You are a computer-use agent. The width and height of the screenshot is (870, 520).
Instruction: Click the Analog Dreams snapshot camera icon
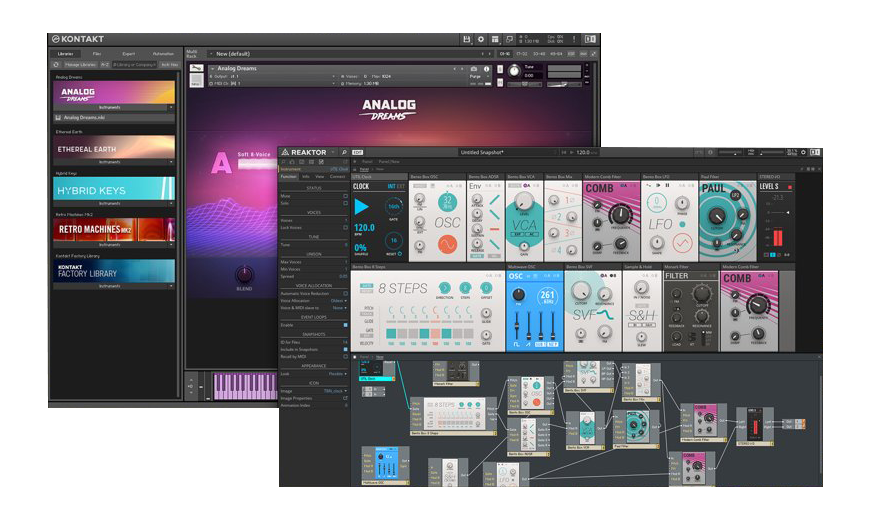(x=474, y=69)
